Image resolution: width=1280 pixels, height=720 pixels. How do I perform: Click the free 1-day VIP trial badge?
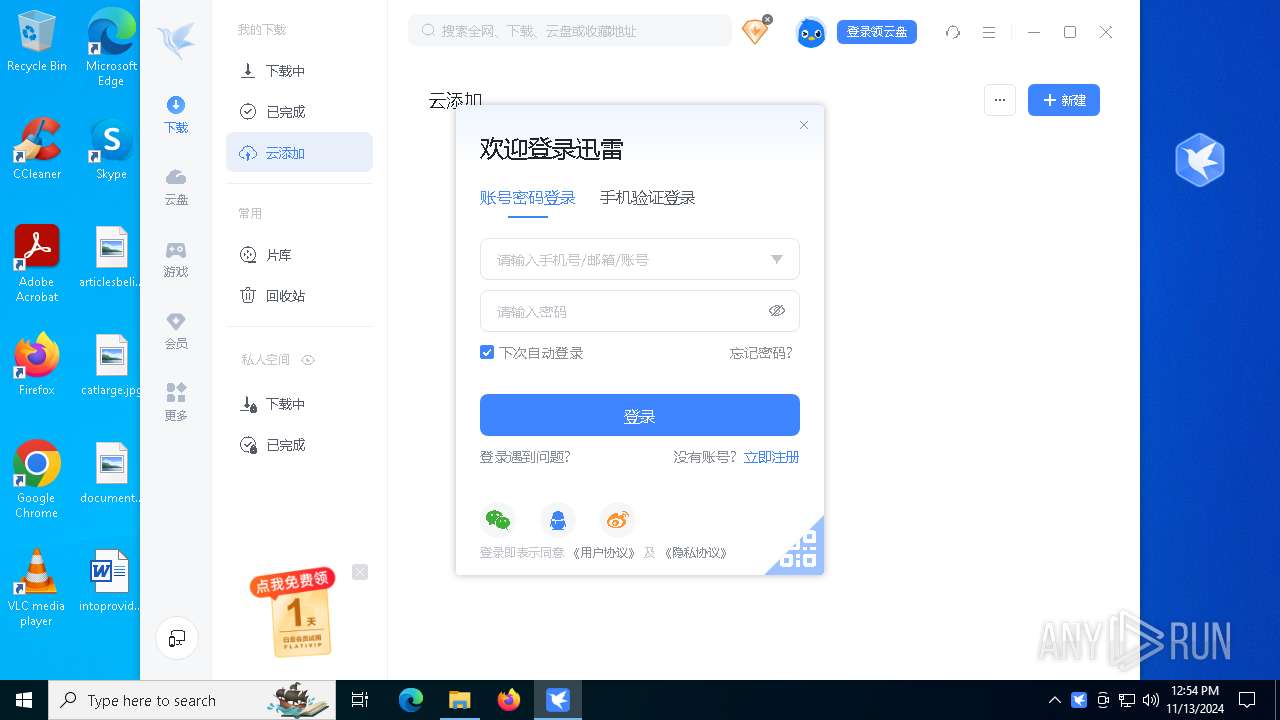tap(294, 612)
